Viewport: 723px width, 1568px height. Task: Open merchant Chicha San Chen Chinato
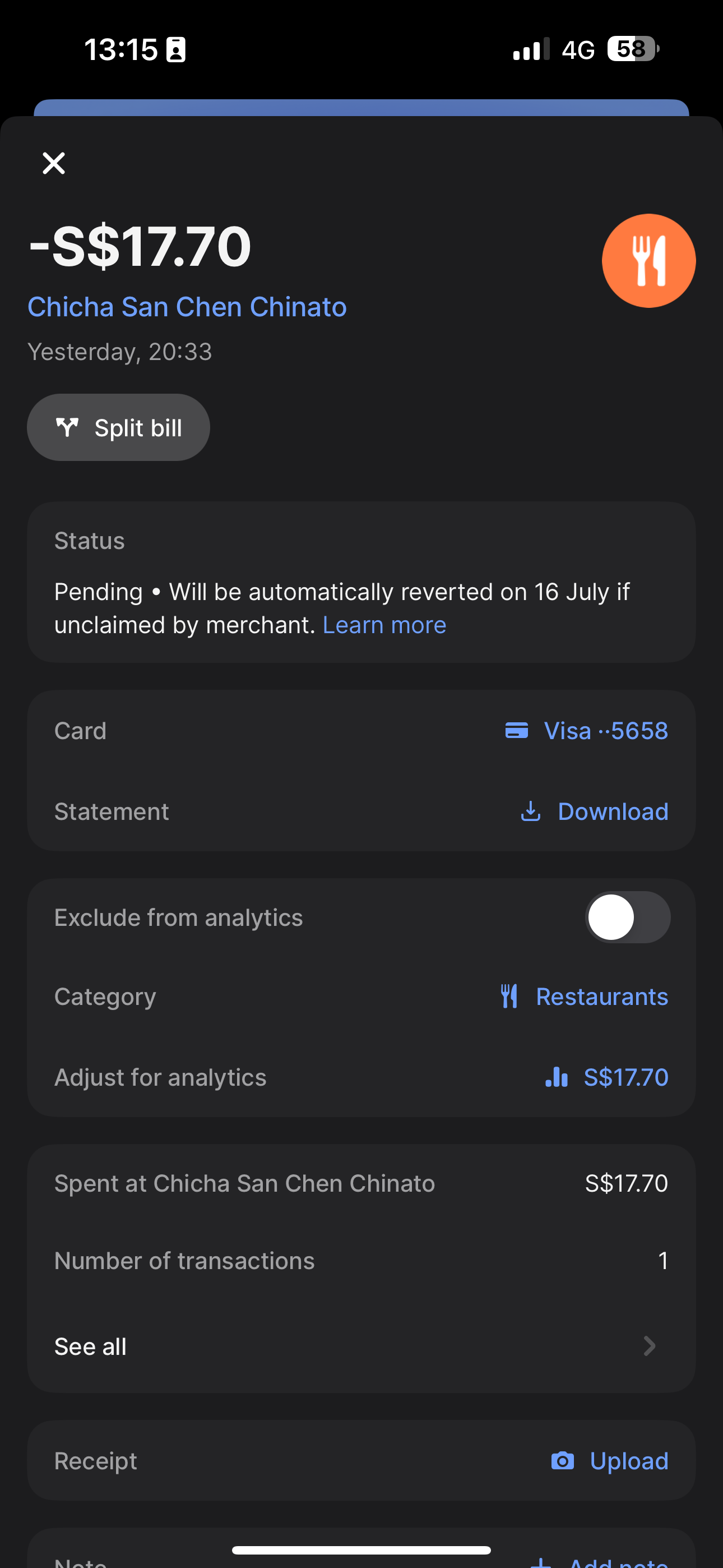(x=187, y=307)
